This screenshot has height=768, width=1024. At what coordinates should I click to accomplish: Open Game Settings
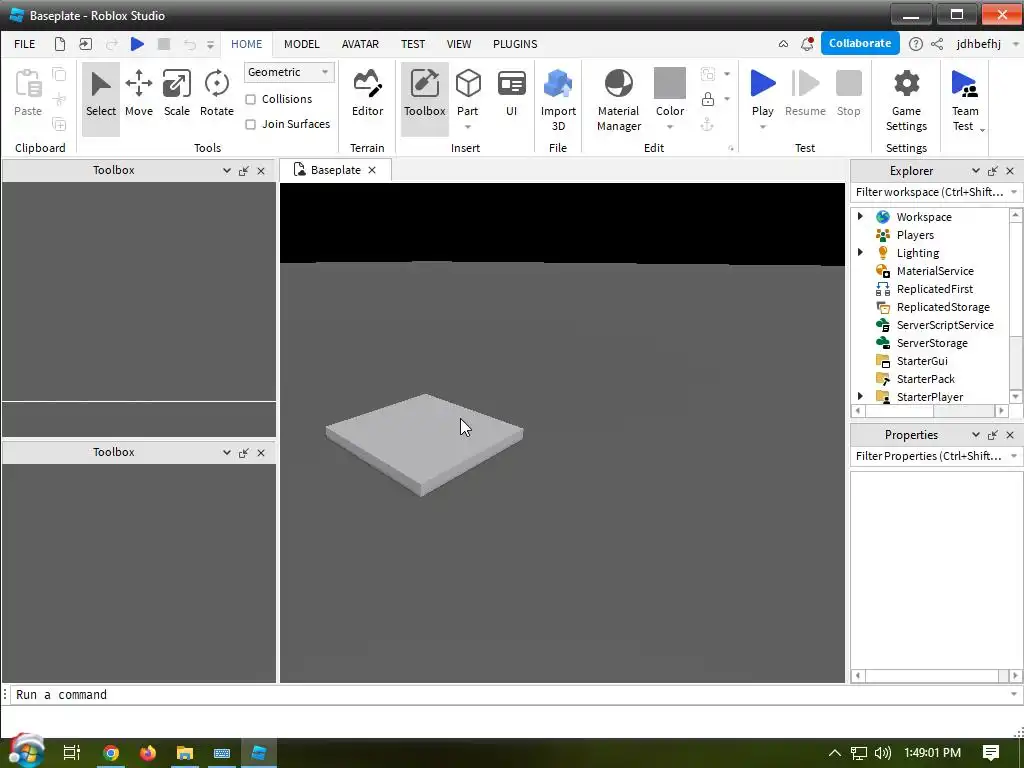pyautogui.click(x=906, y=100)
